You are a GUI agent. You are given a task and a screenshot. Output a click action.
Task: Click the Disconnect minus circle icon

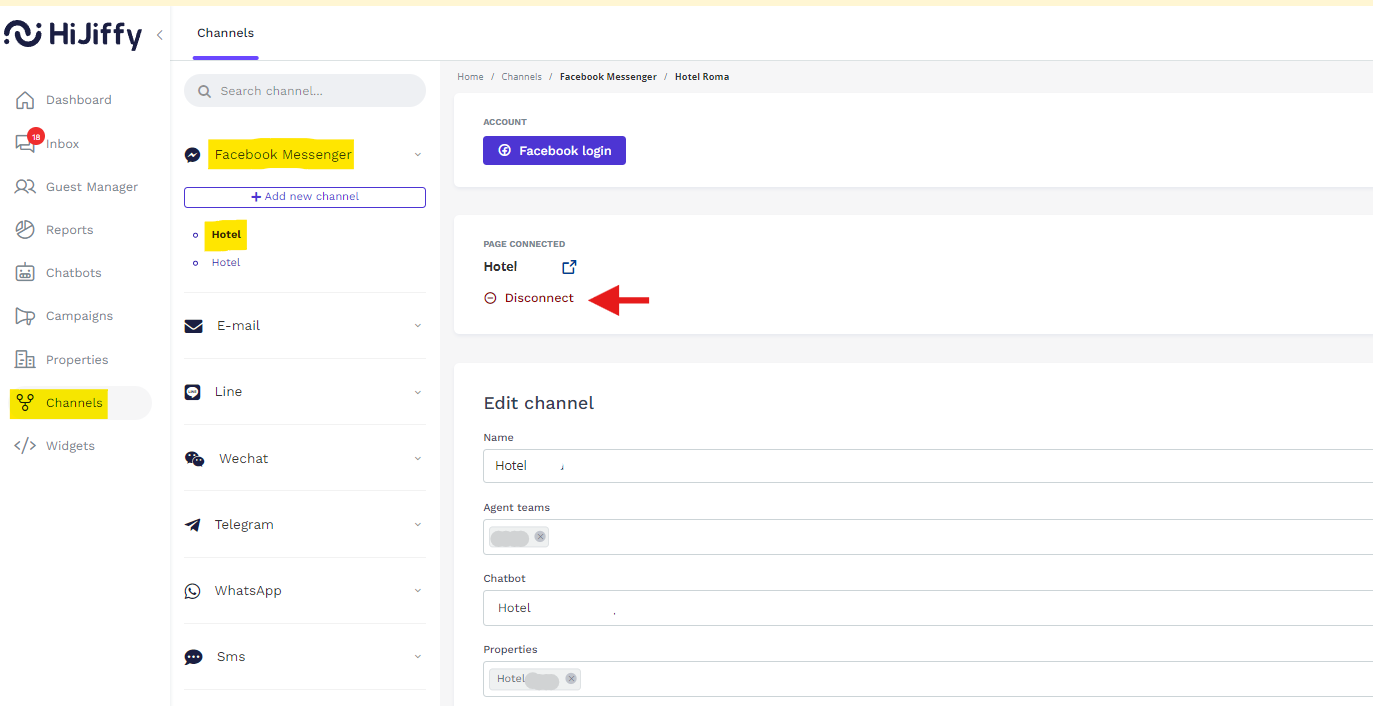(490, 298)
